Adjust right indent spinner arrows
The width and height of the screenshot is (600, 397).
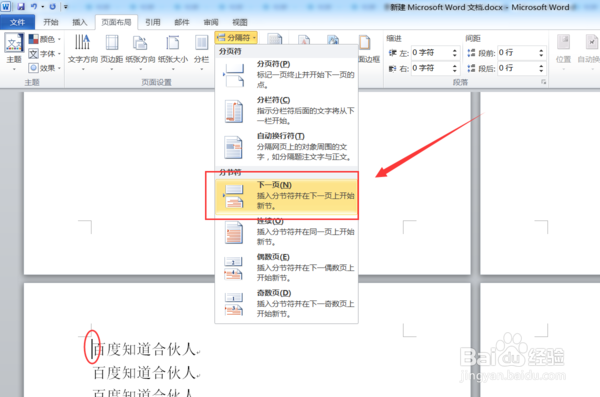(455, 68)
